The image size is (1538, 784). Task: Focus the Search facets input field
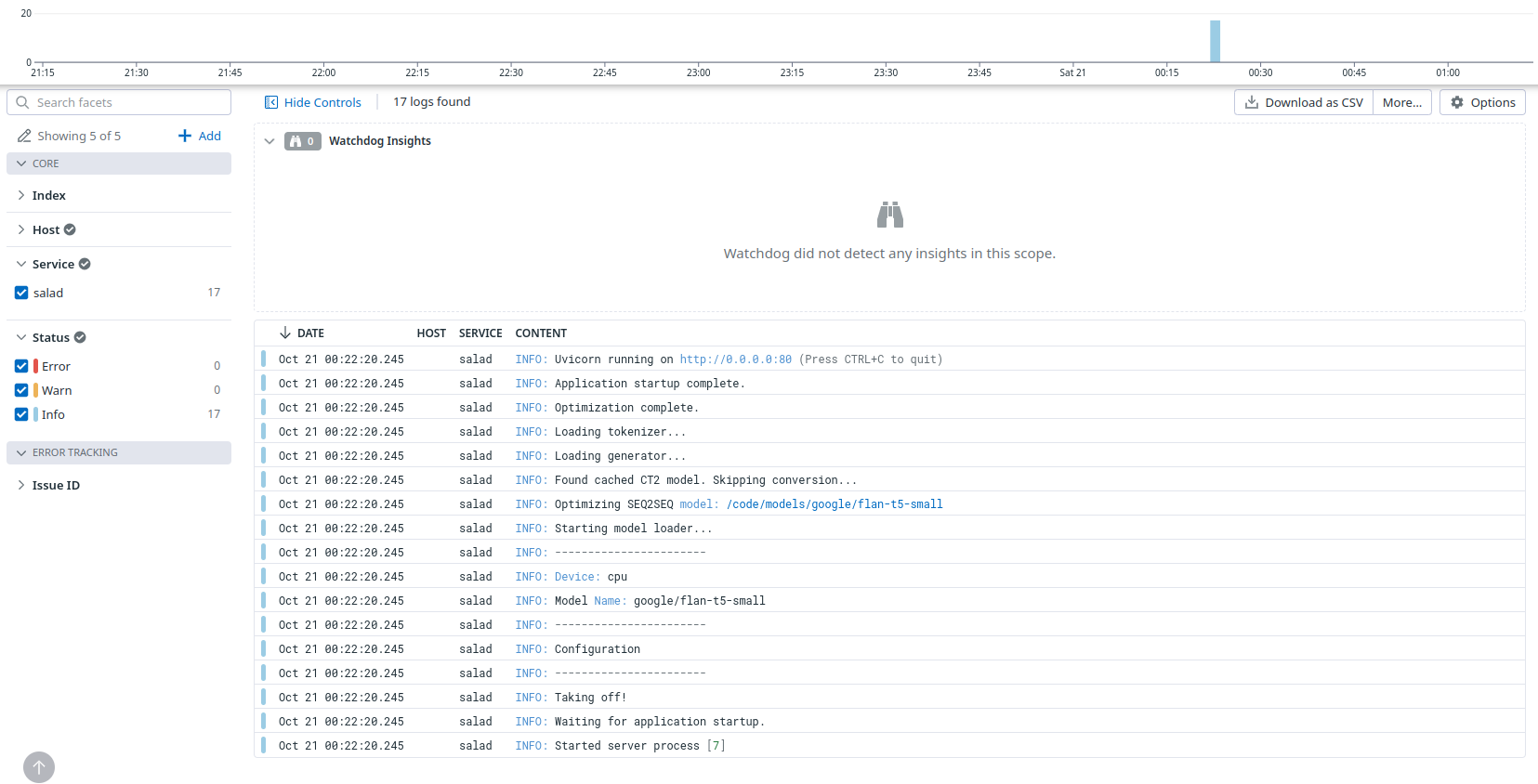[x=119, y=102]
